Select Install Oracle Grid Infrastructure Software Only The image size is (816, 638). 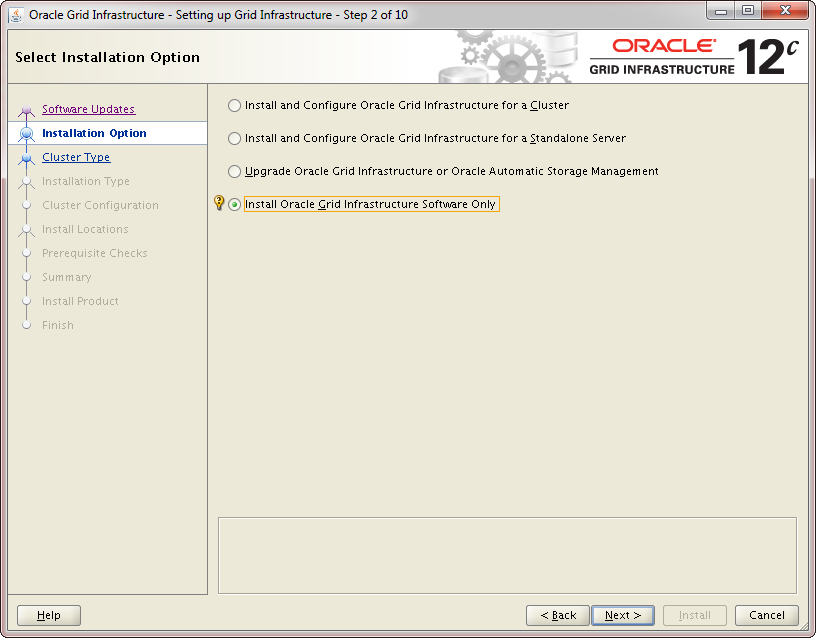click(235, 204)
